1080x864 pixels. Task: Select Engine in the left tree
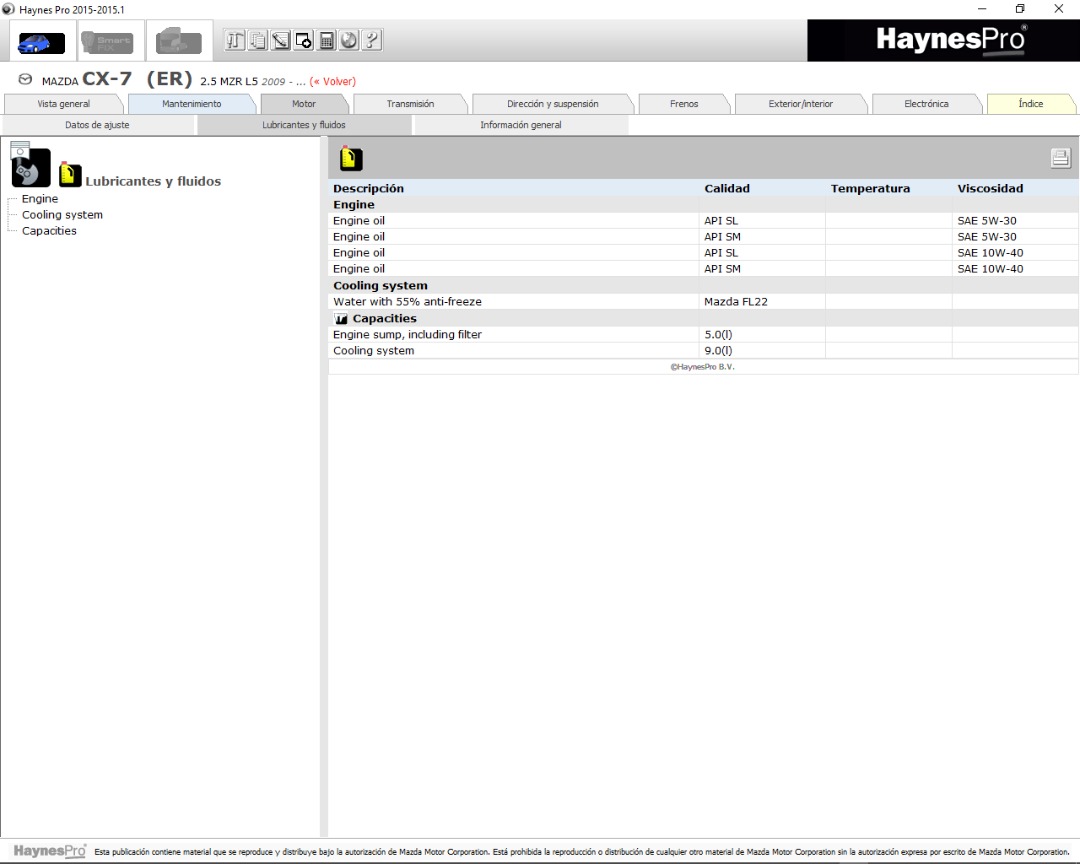40,199
